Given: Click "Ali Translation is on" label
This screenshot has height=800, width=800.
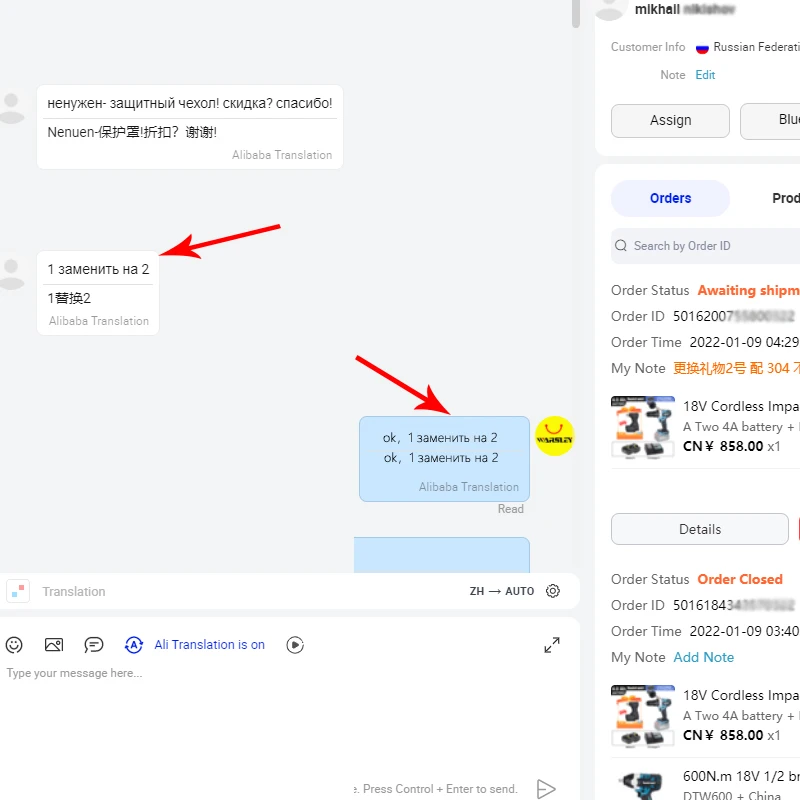Looking at the screenshot, I should [210, 645].
